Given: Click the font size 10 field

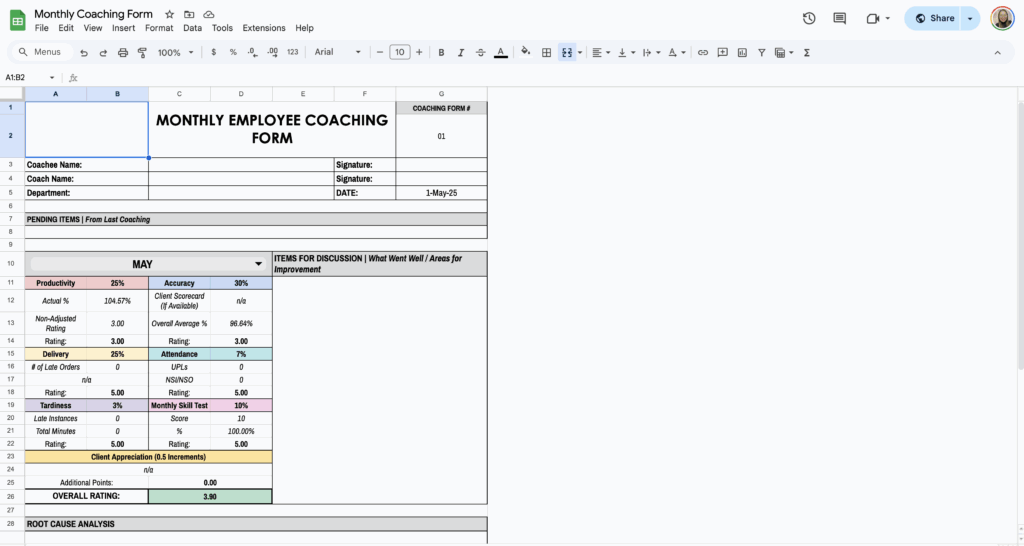Looking at the screenshot, I should point(400,52).
